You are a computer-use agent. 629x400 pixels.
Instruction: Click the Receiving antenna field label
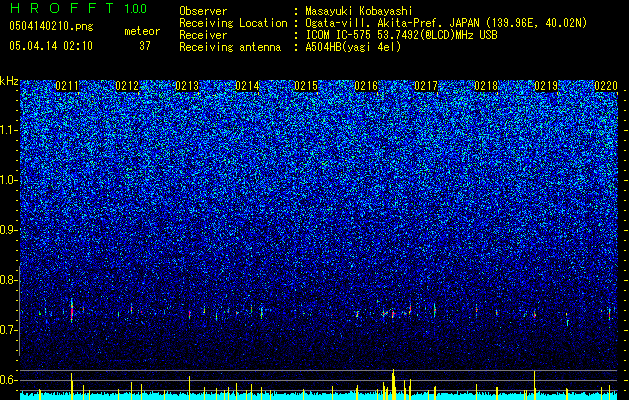230,47
